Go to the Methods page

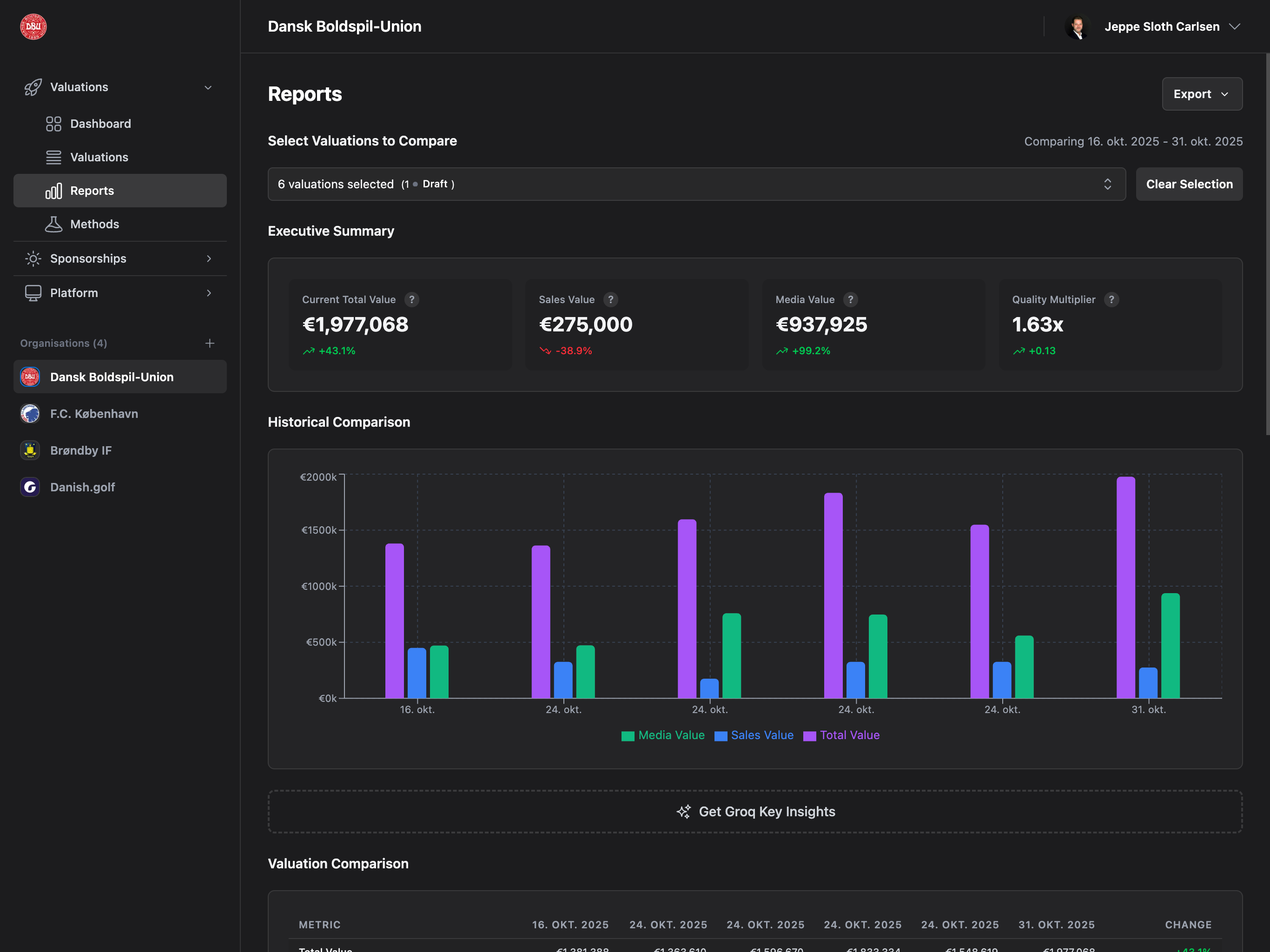pos(95,225)
